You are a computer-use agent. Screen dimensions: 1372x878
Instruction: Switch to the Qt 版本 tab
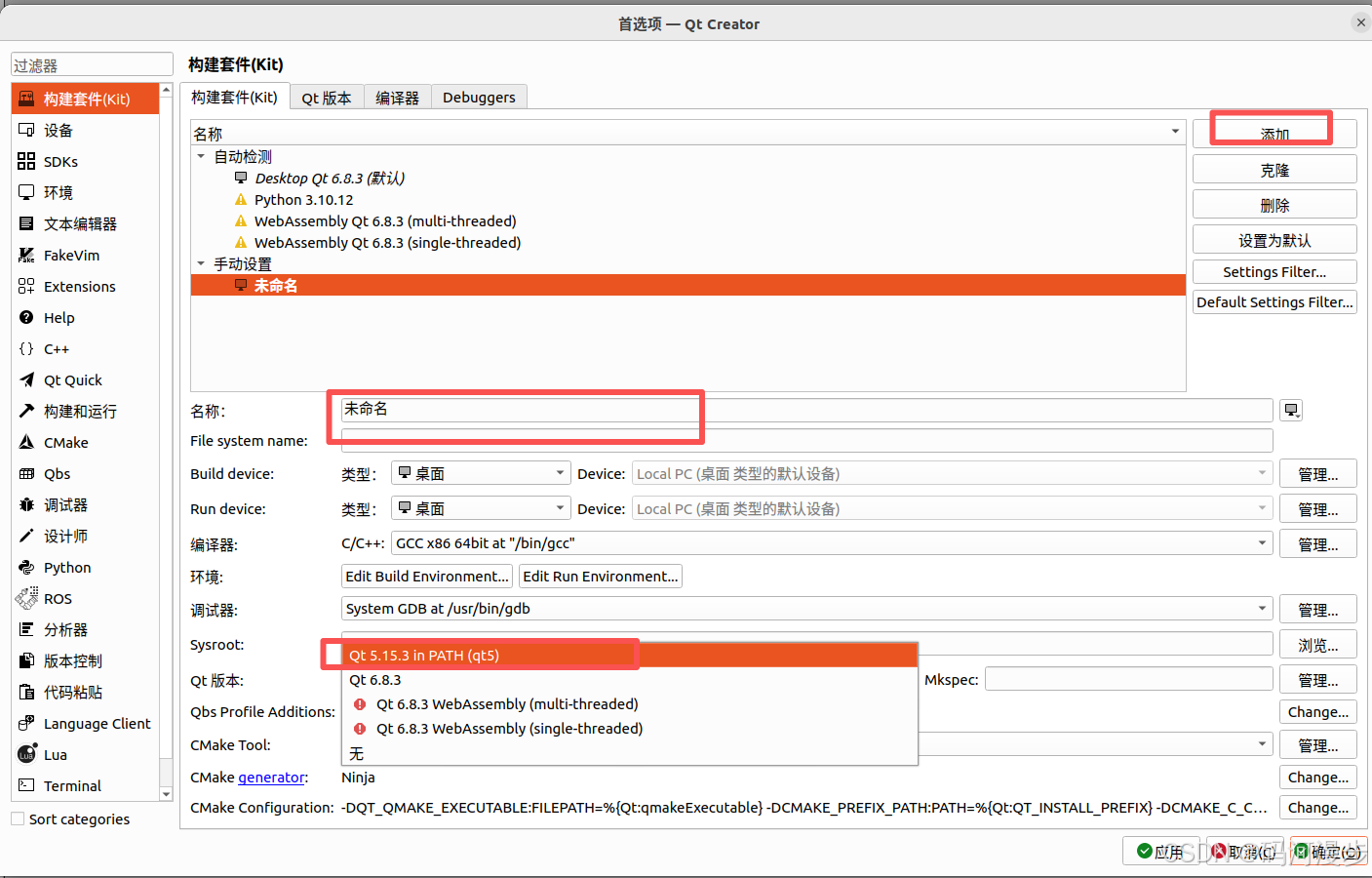click(327, 98)
